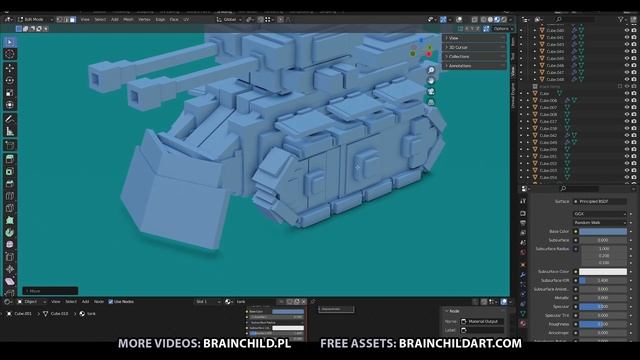Select the Shrink/Fatten tool

click(x=10, y=269)
